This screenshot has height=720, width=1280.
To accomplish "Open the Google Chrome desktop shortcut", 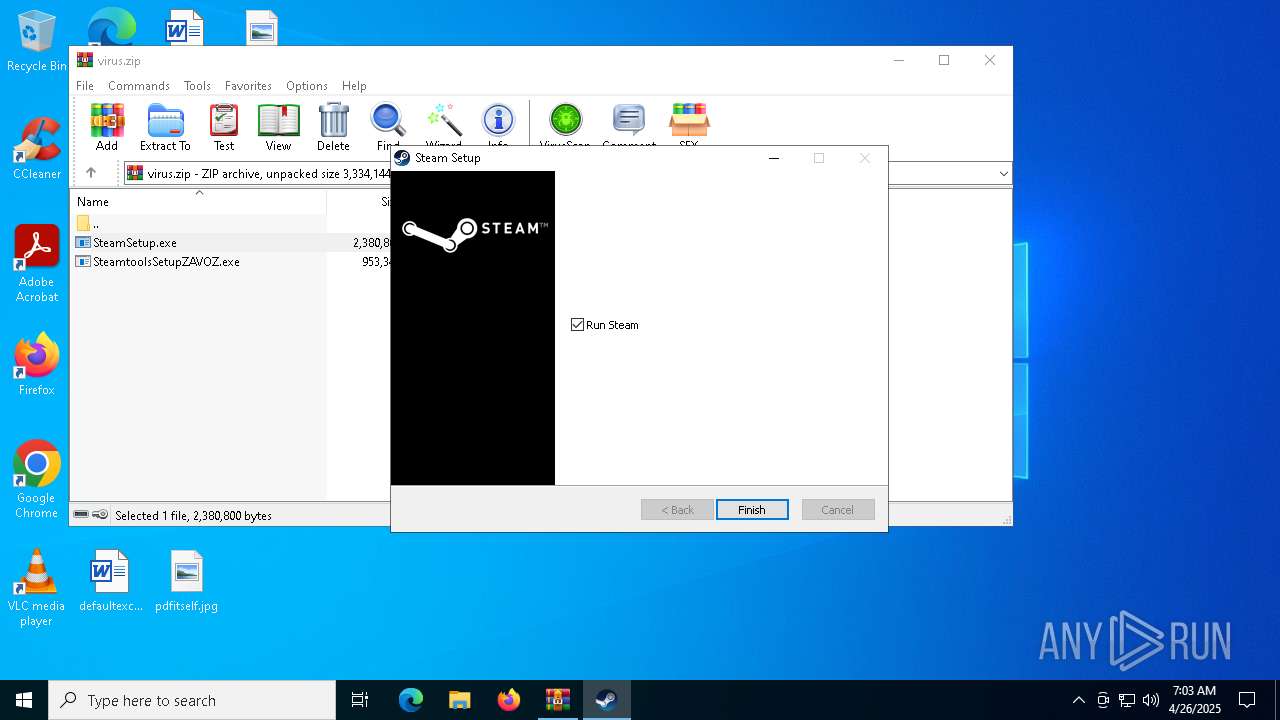I will [36, 480].
